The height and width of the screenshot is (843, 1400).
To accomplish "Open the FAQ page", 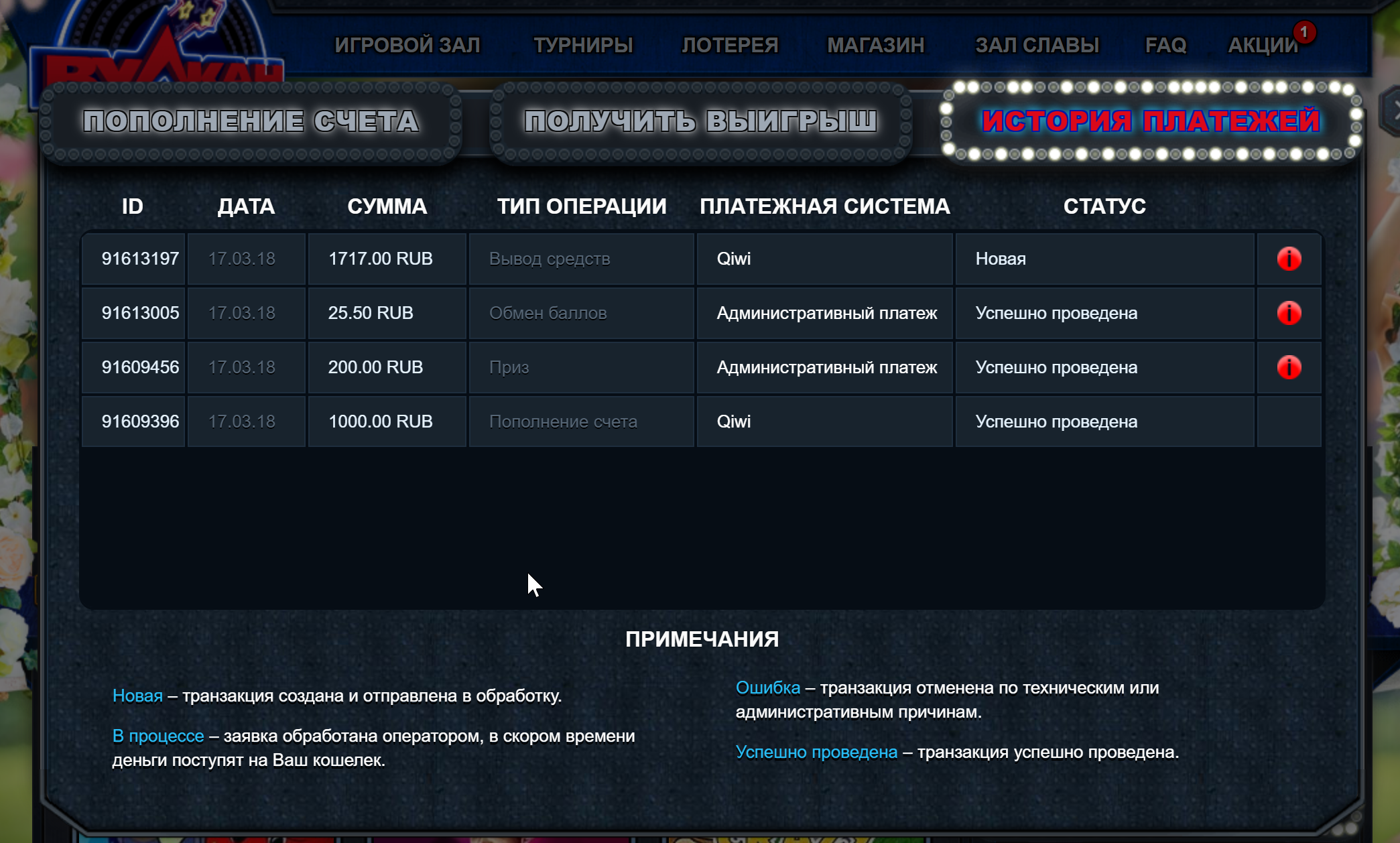I will pos(1166,44).
